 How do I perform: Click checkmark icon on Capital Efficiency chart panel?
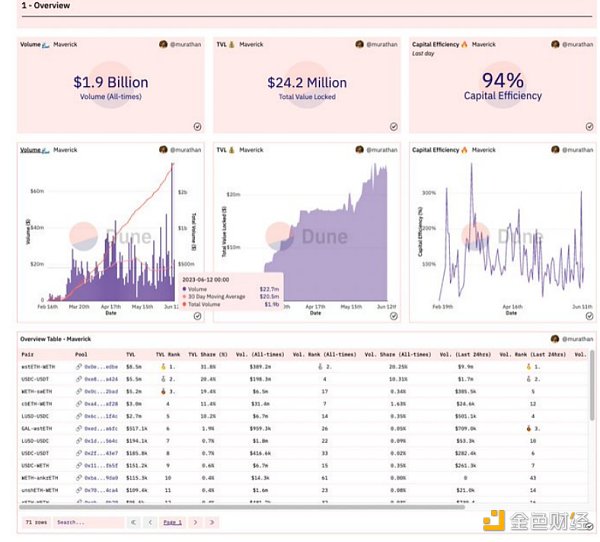[591, 316]
